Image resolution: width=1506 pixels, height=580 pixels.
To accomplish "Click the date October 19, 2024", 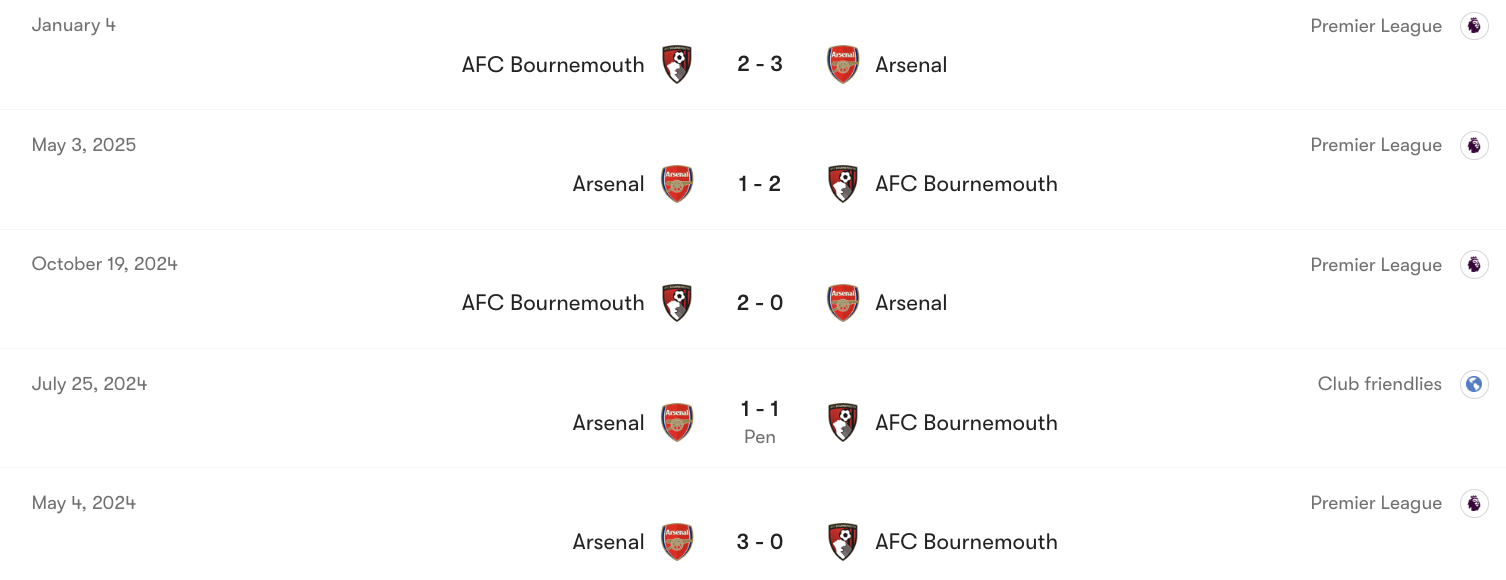I will click(104, 263).
